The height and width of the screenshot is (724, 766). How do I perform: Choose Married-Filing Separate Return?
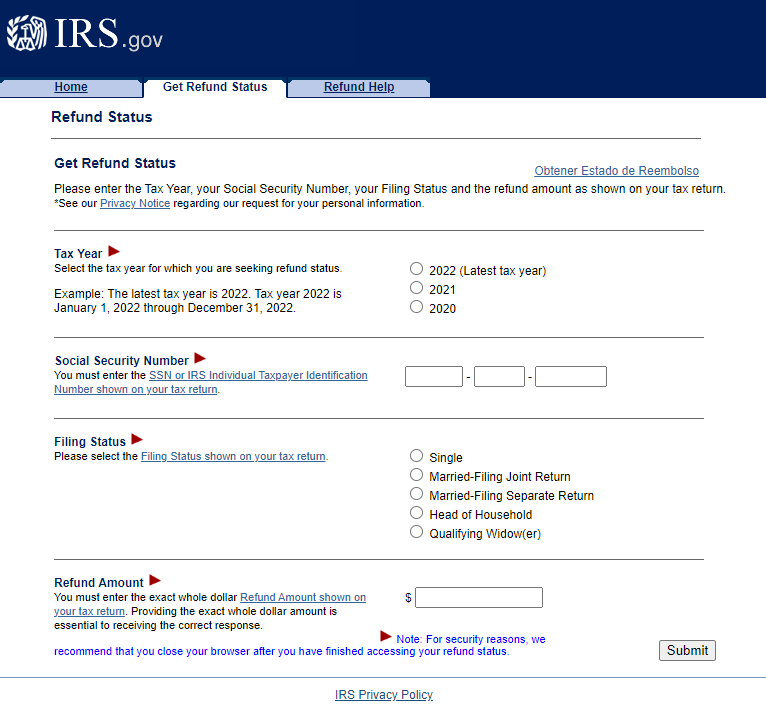tap(416, 494)
